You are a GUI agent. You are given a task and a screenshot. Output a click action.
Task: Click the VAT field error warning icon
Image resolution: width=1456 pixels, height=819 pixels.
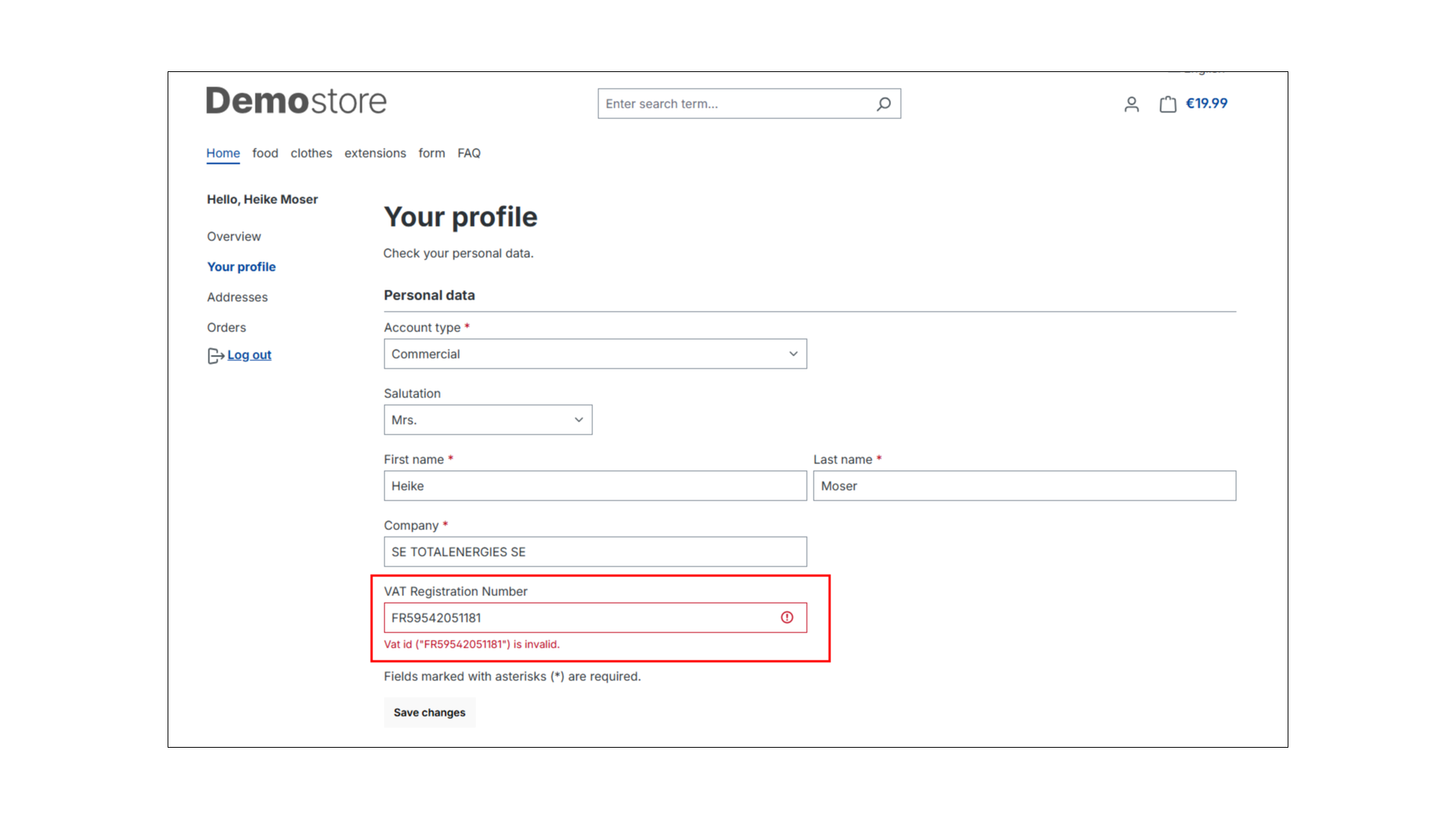pos(787,617)
